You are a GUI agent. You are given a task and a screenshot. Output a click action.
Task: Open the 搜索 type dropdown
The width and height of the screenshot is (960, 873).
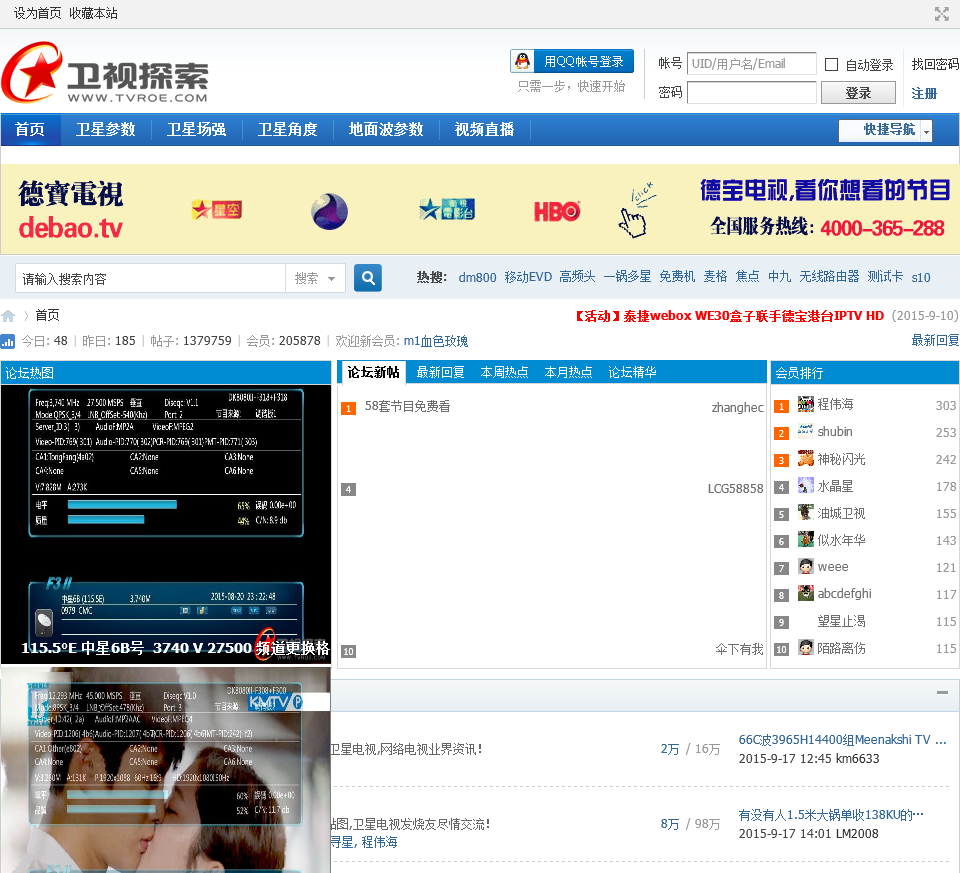315,279
